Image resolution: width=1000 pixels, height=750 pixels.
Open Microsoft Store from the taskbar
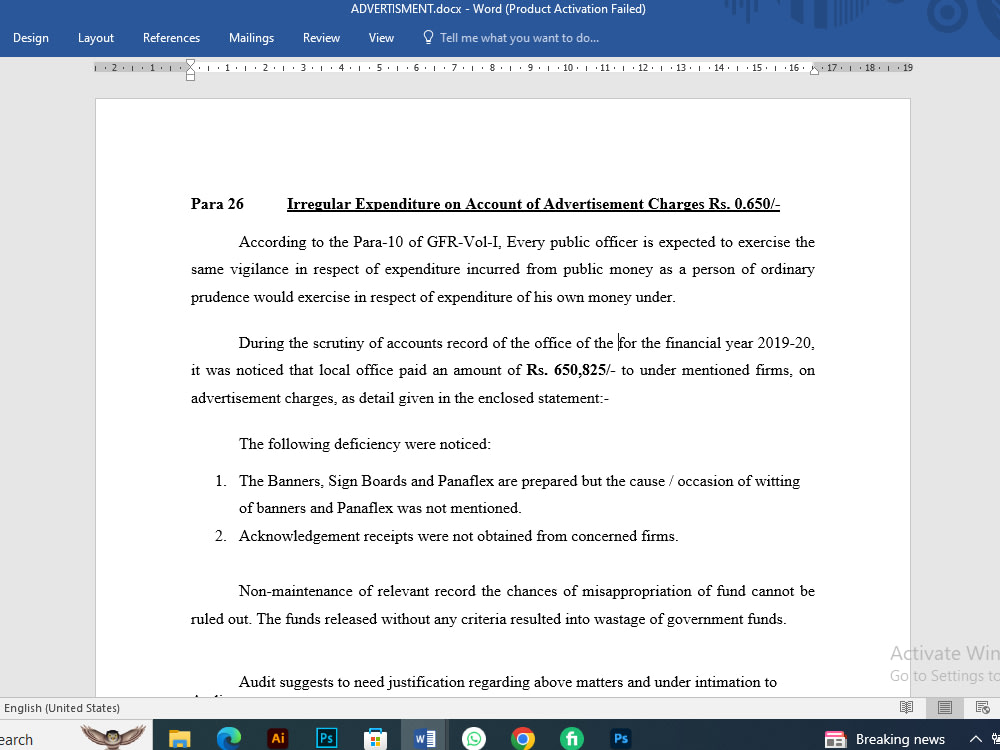tap(375, 739)
